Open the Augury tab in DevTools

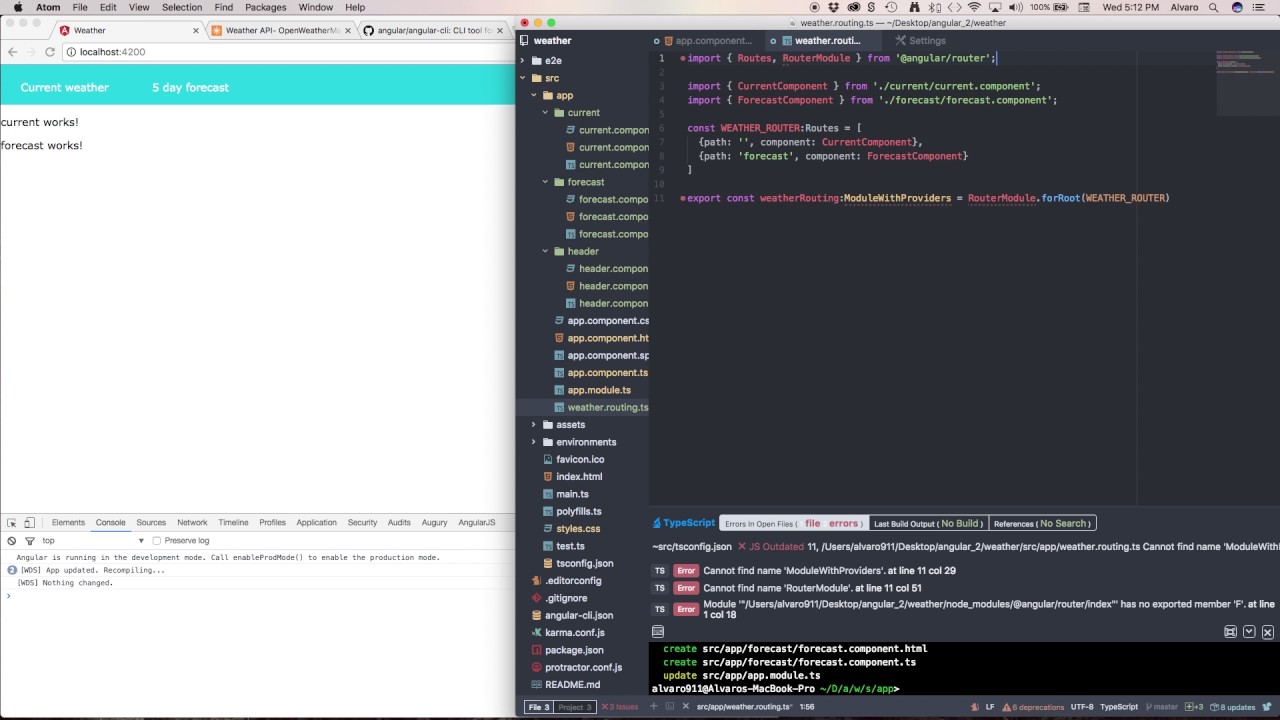click(x=434, y=523)
